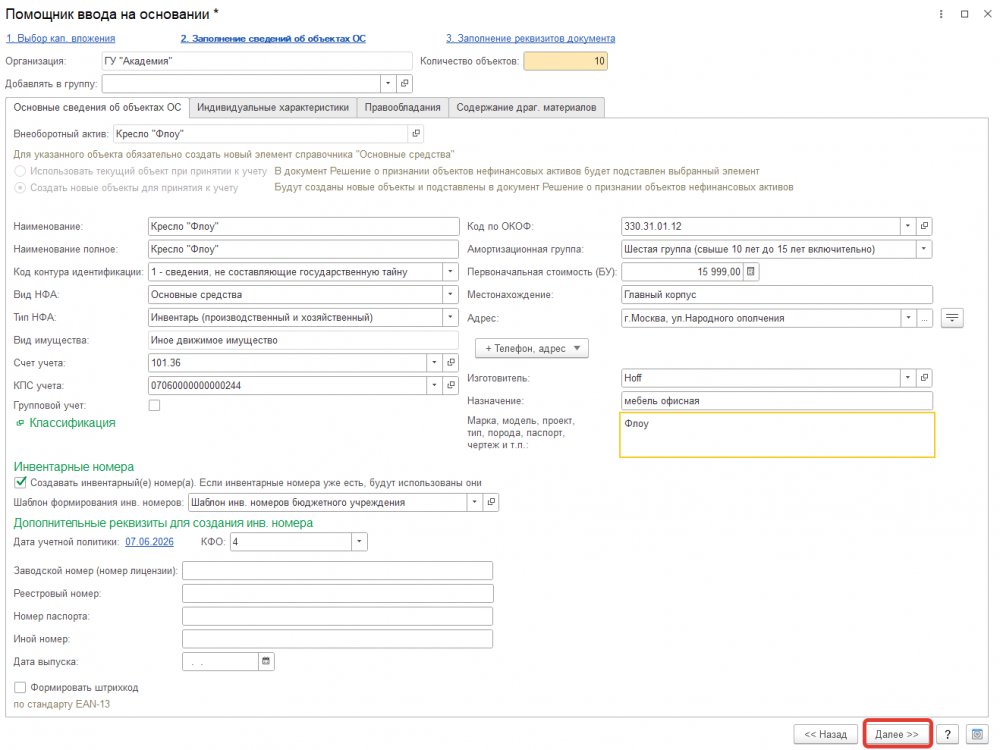Open the + Телефон, адрес dropdown button
This screenshot has width=1000, height=750.
[532, 348]
